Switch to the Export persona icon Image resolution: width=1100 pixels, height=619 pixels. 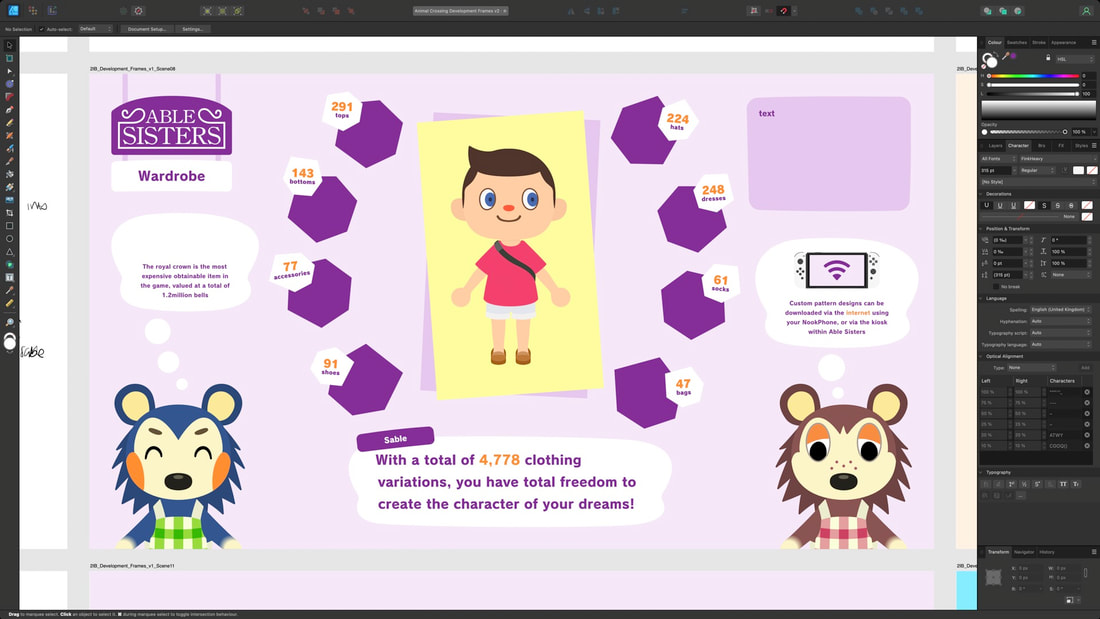point(52,11)
